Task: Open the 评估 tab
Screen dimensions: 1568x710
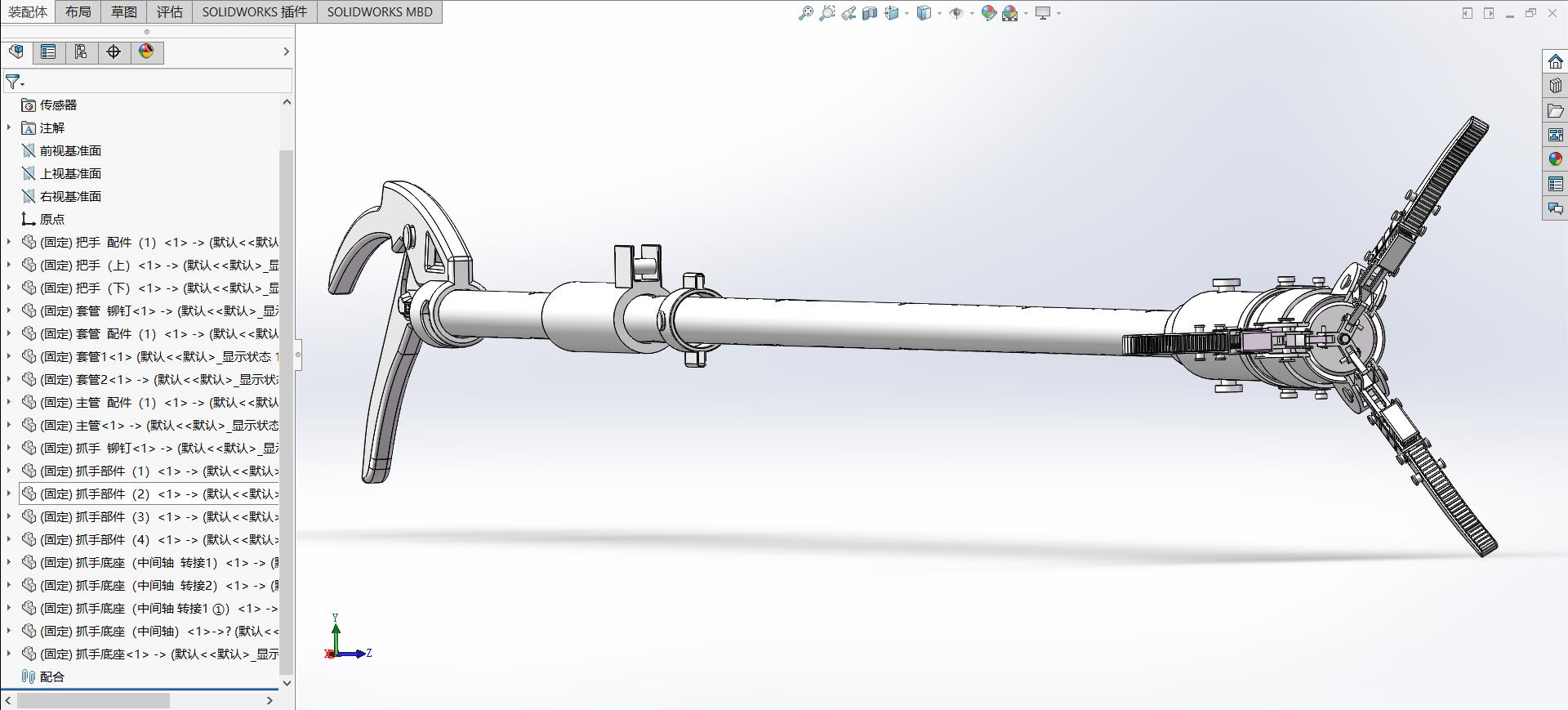Action: point(170,11)
